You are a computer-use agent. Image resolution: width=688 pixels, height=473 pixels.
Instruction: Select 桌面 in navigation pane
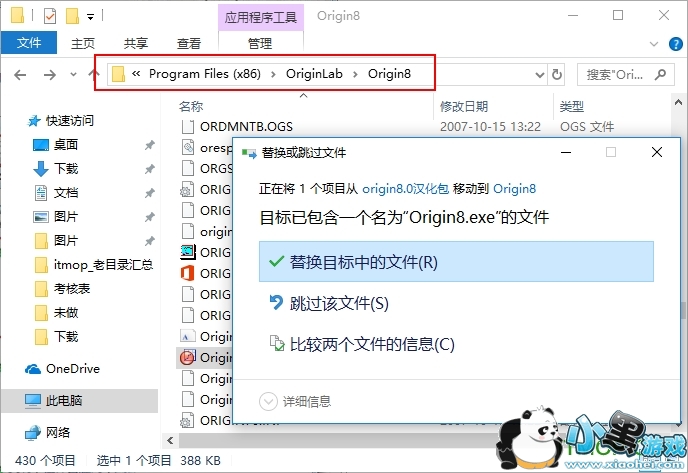56,144
